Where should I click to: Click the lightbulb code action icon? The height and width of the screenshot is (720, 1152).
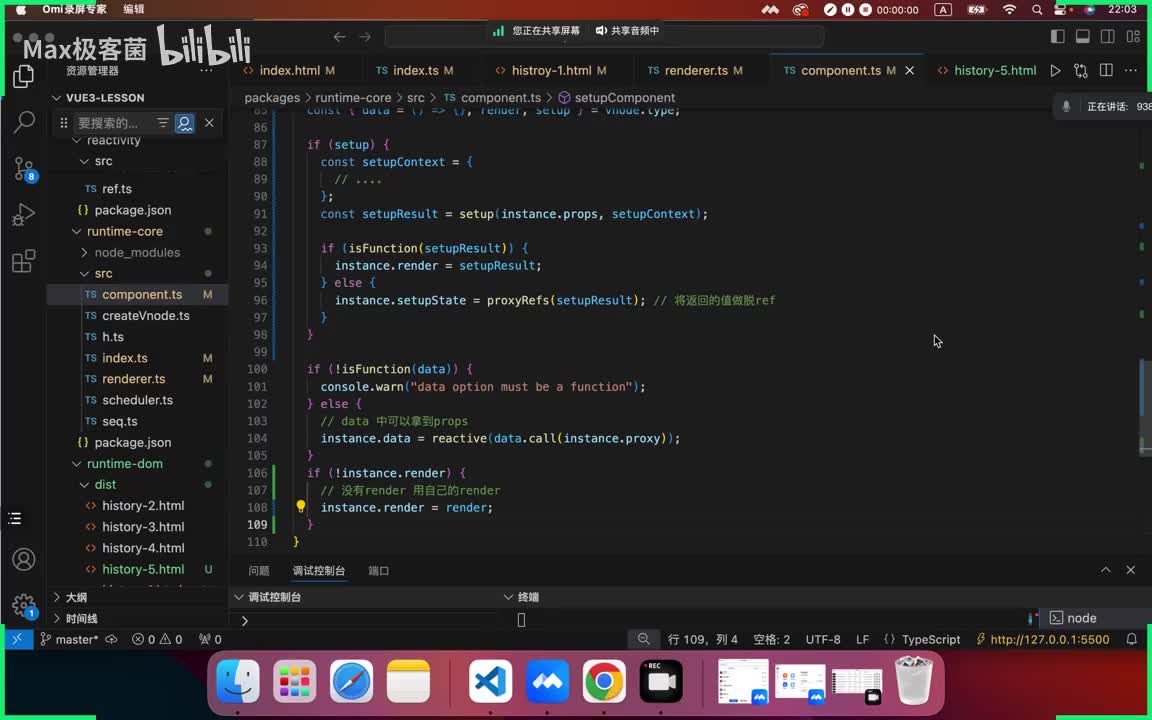[x=300, y=507]
